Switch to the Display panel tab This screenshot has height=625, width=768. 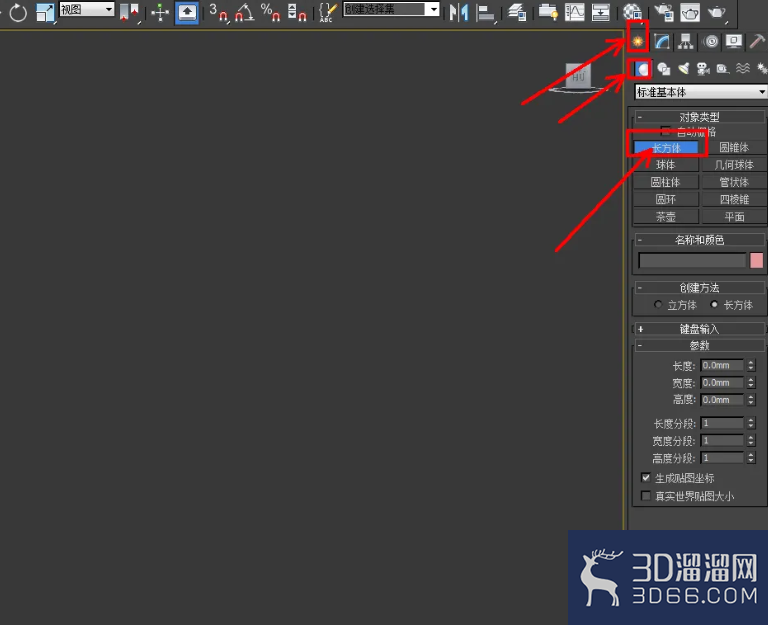pos(734,41)
